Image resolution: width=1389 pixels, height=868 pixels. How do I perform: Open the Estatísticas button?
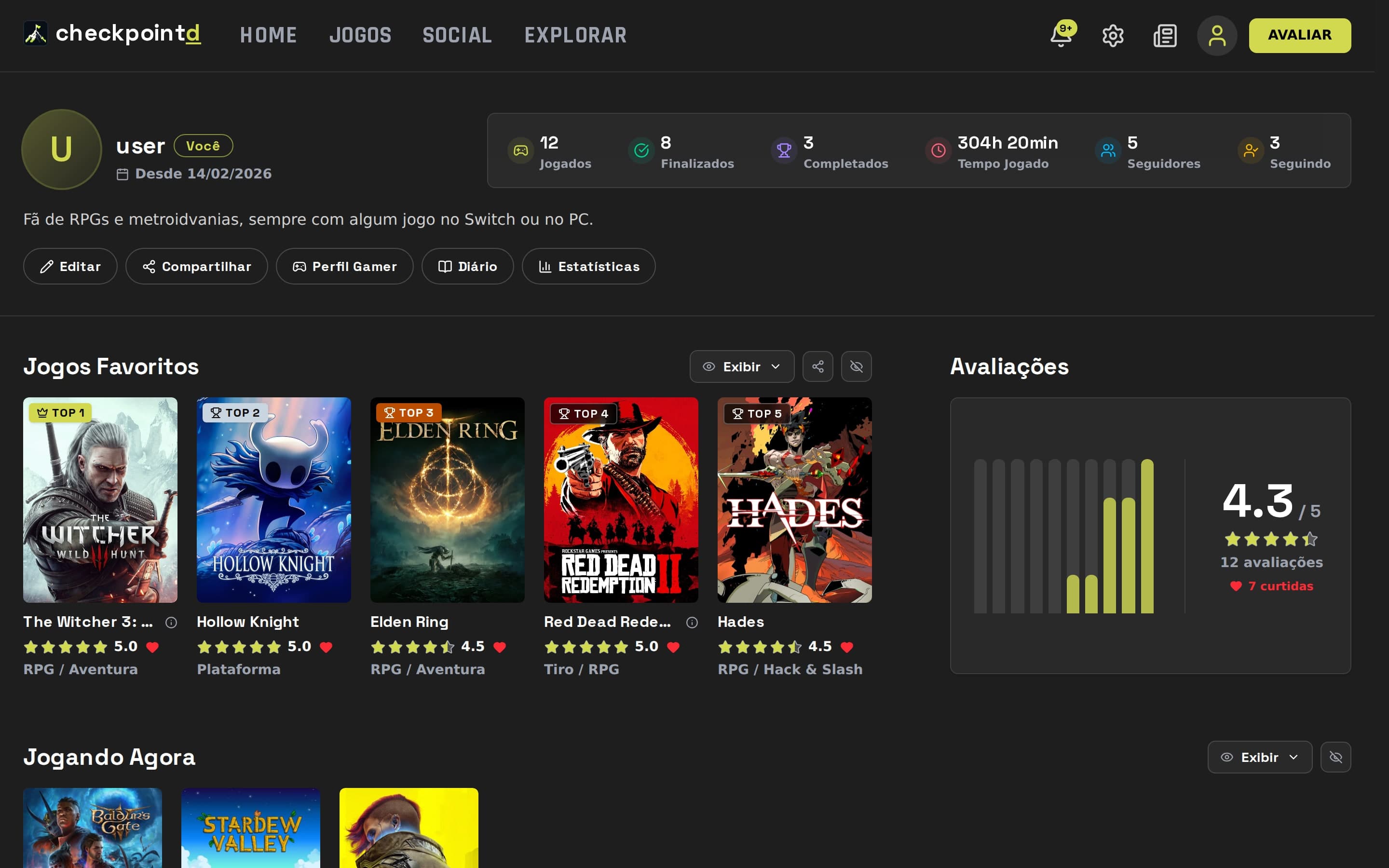[588, 266]
